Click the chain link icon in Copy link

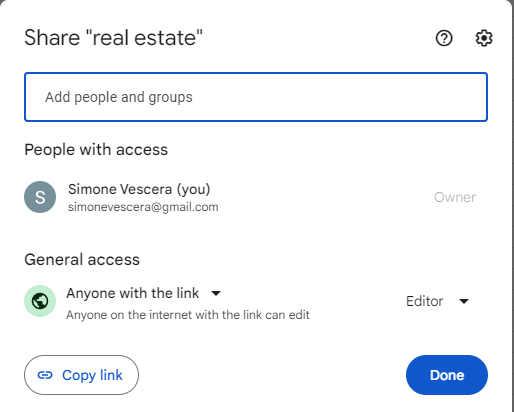pos(45,375)
